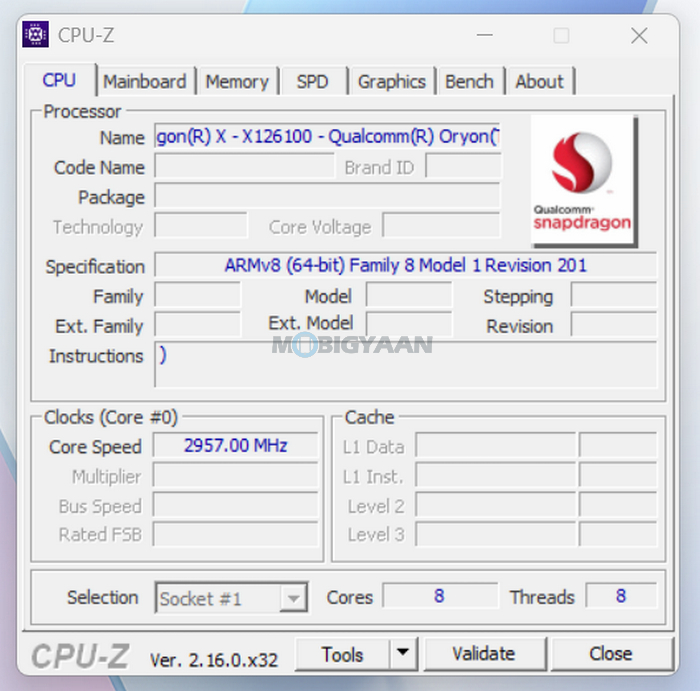This screenshot has width=700, height=691.
Task: Click the Rated FSB field
Action: pyautogui.click(x=235, y=534)
